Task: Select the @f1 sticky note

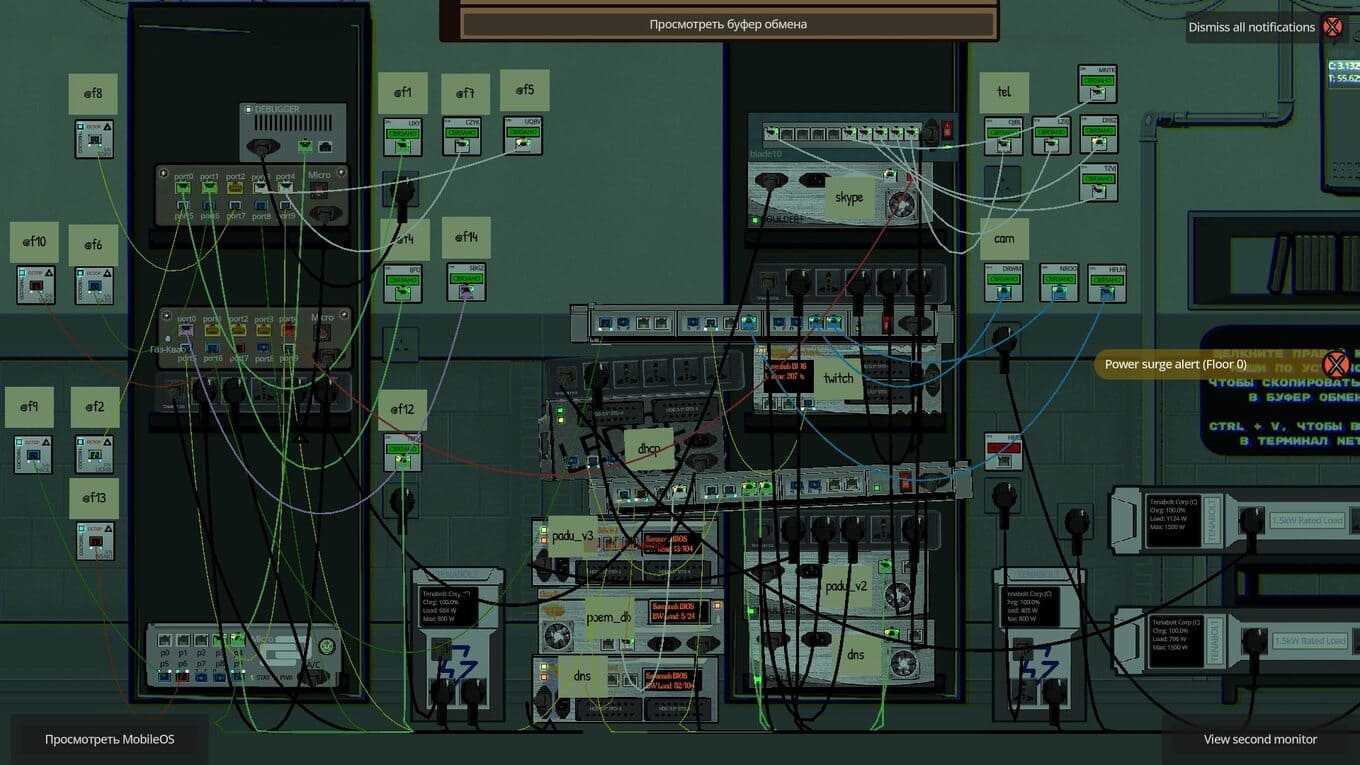Action: point(402,93)
